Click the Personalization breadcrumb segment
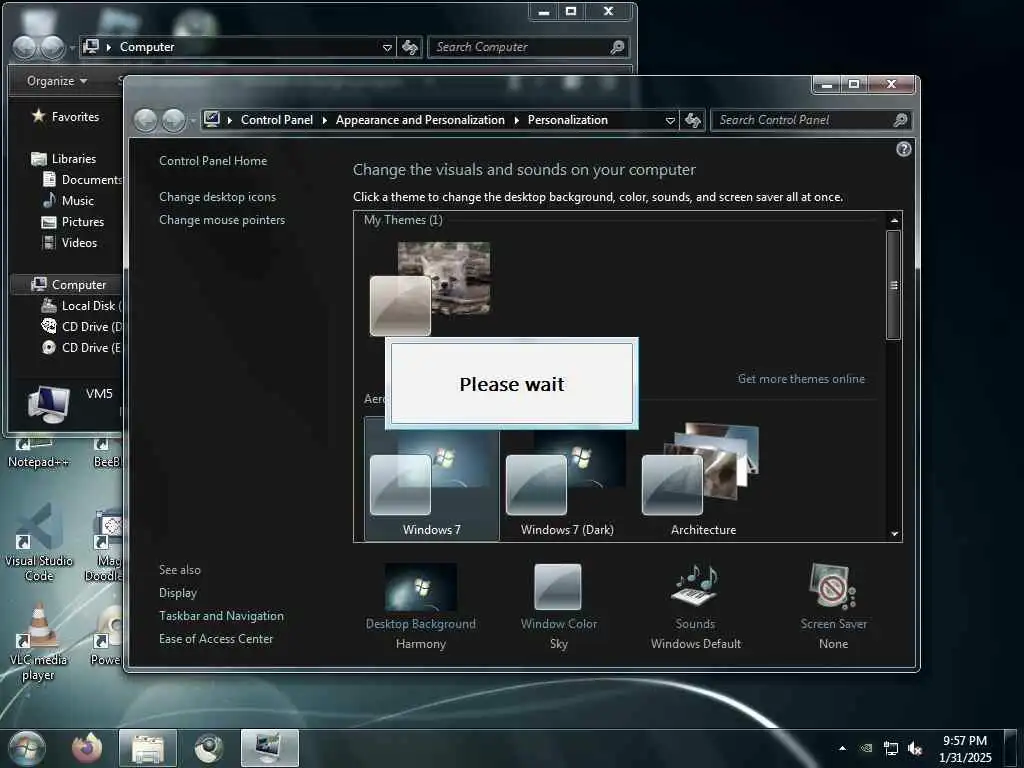Image resolution: width=1024 pixels, height=768 pixels. pyautogui.click(x=568, y=120)
